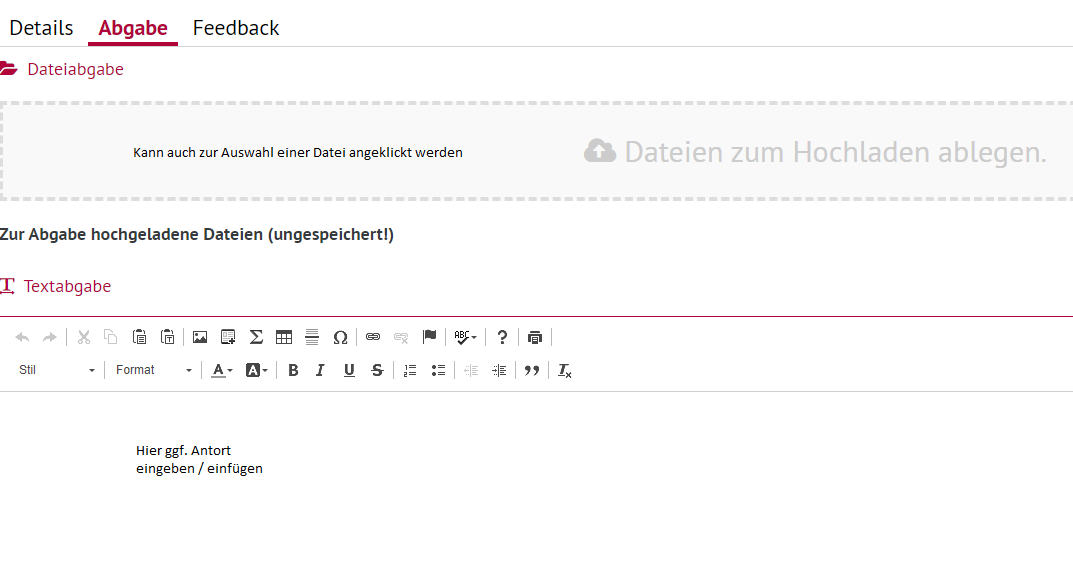Click the print icon in toolbar
This screenshot has width=1073, height=573.
[x=535, y=337]
